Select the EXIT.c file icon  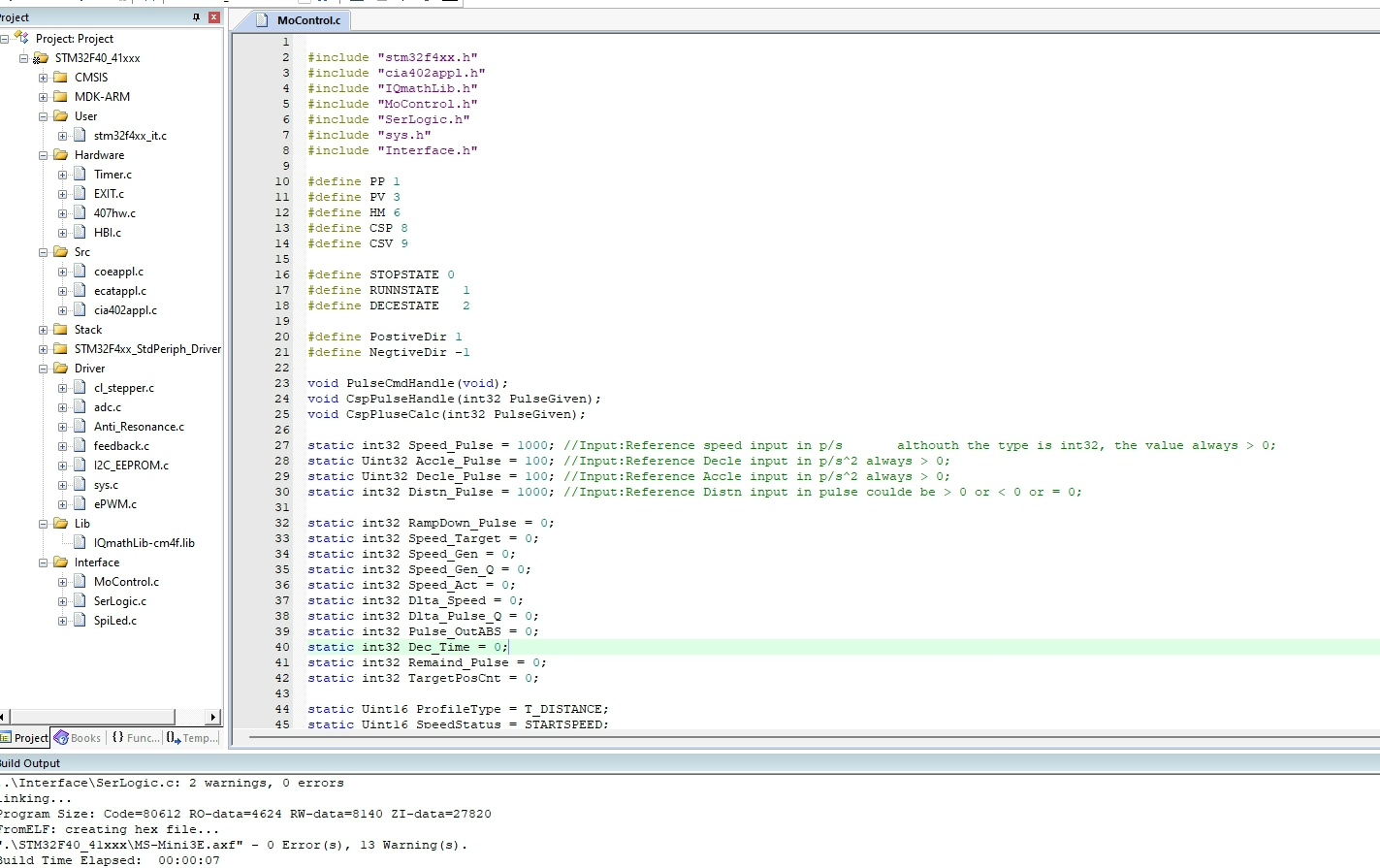(80, 194)
